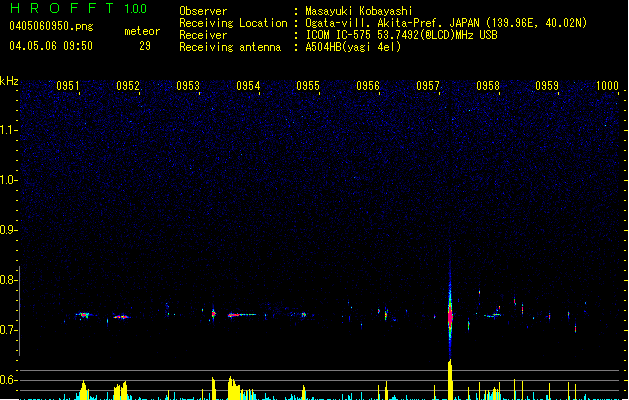Select the location text Ogata-vill. Akita-Pref. JAPAN
Image resolution: width=629 pixels, height=400 pixels.
tap(392, 23)
